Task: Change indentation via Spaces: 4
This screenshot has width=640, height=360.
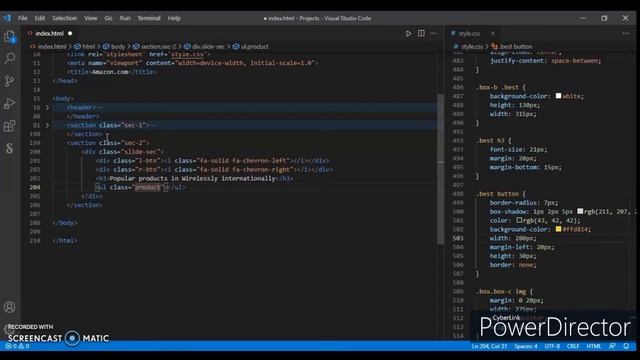Action: coord(526,346)
